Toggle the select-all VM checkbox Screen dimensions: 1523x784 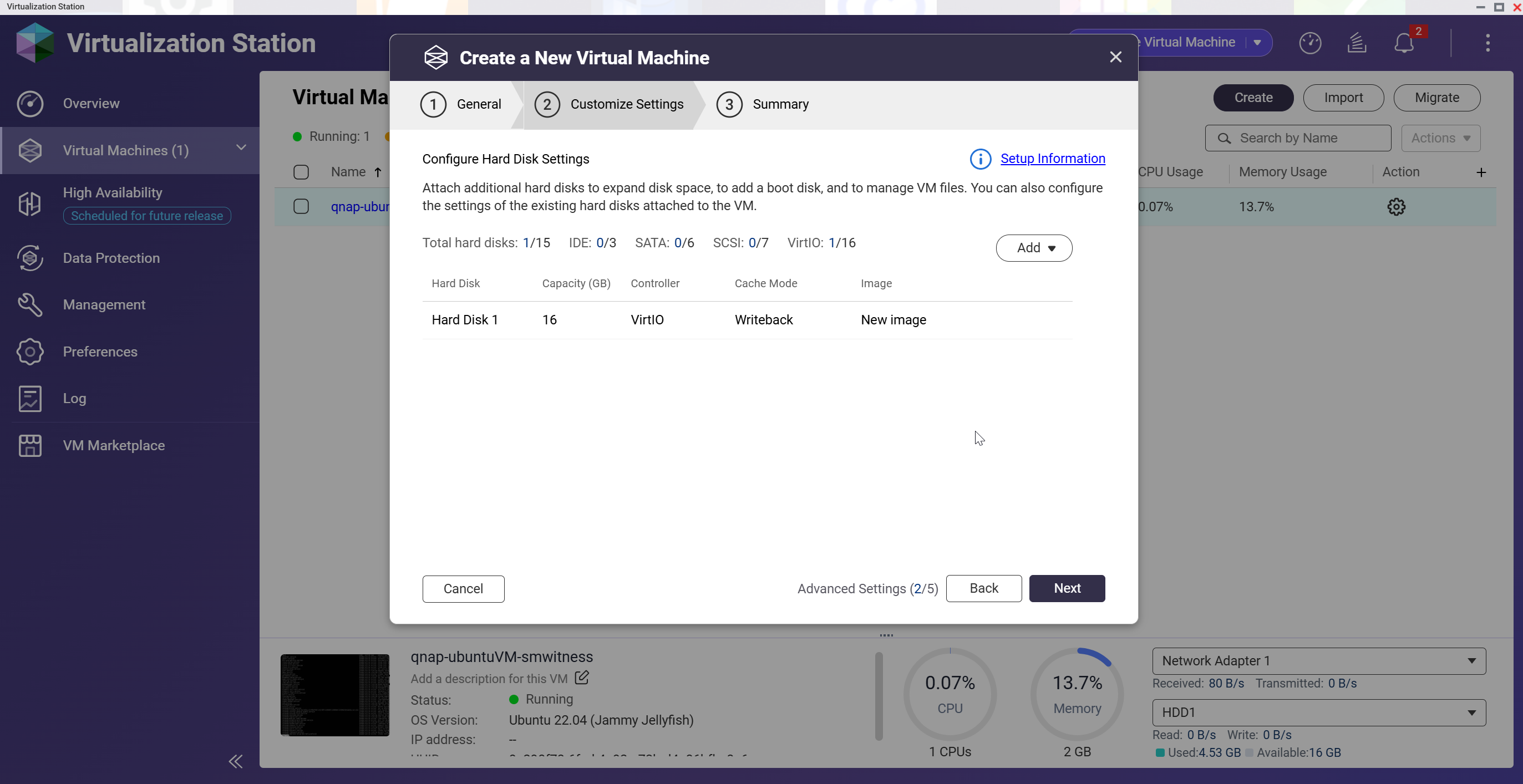tap(301, 172)
